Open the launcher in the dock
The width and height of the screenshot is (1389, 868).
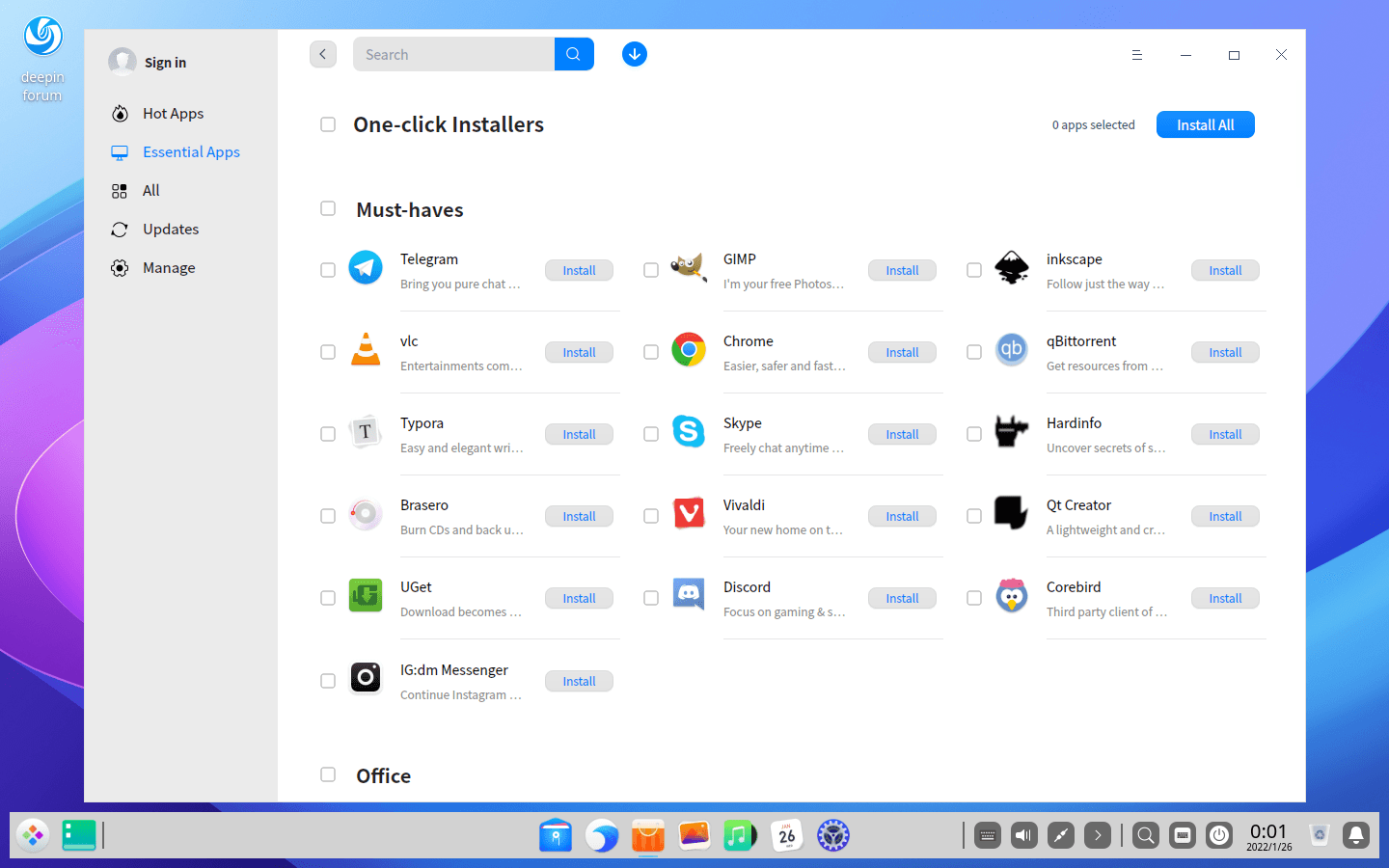click(x=33, y=835)
